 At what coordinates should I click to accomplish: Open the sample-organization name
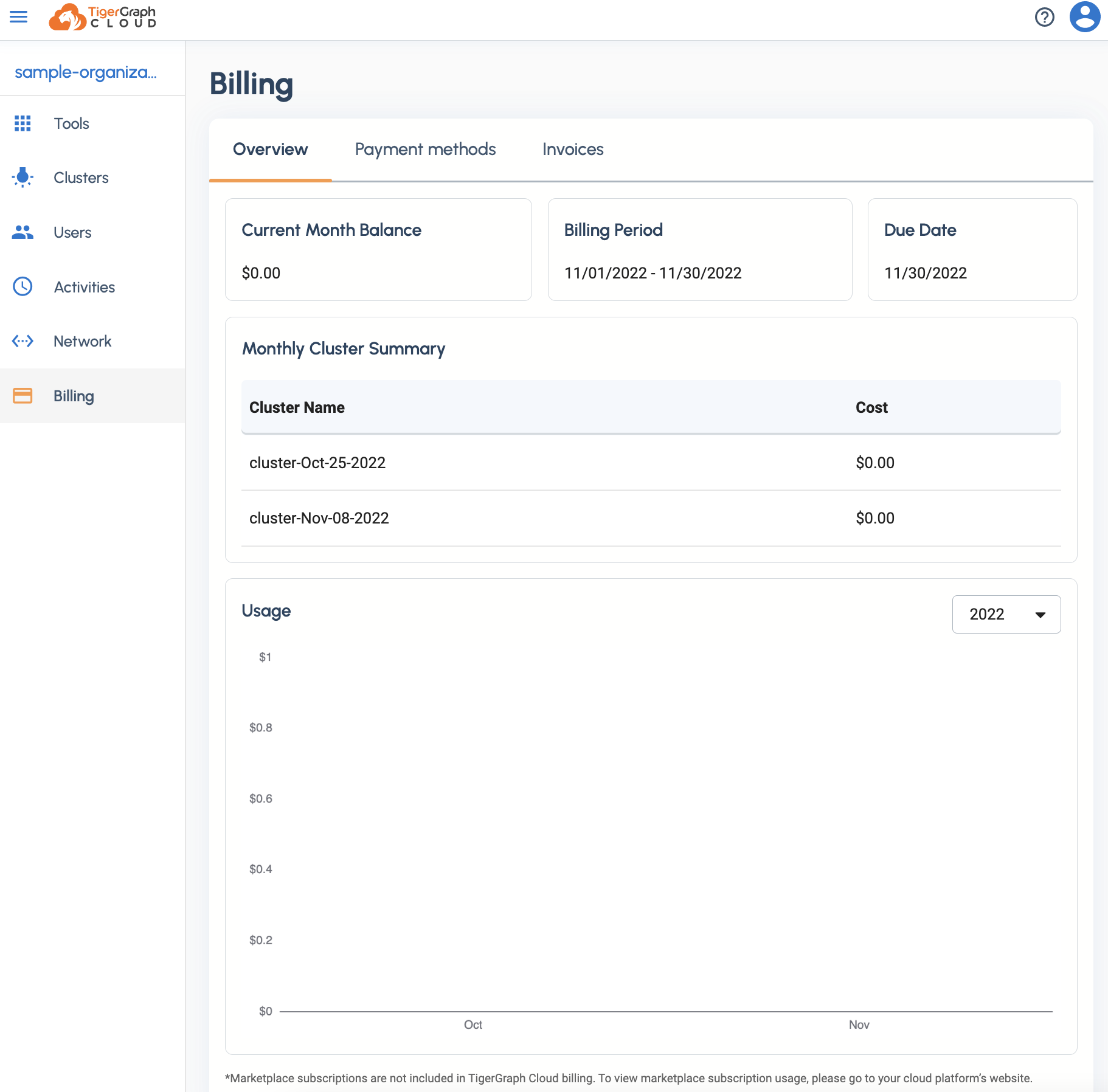(x=86, y=72)
